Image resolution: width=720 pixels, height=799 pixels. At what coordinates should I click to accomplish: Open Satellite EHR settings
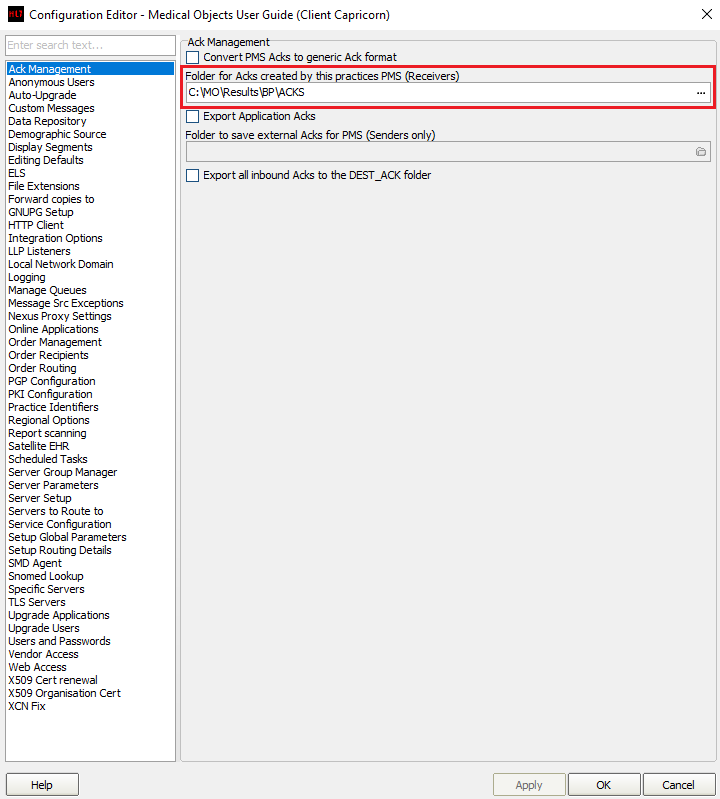click(x=39, y=446)
